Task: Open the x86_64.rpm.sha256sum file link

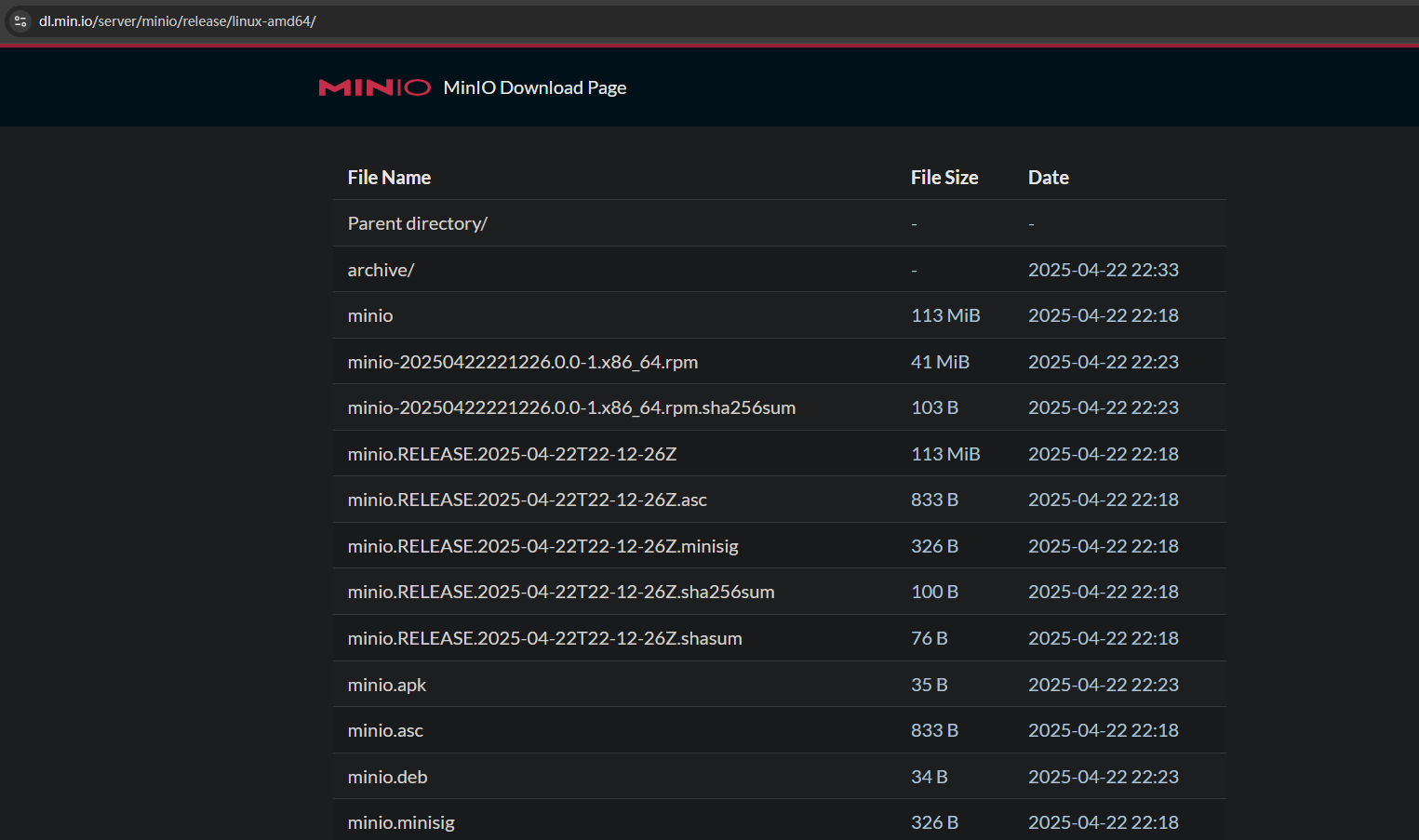Action: pyautogui.click(x=571, y=407)
